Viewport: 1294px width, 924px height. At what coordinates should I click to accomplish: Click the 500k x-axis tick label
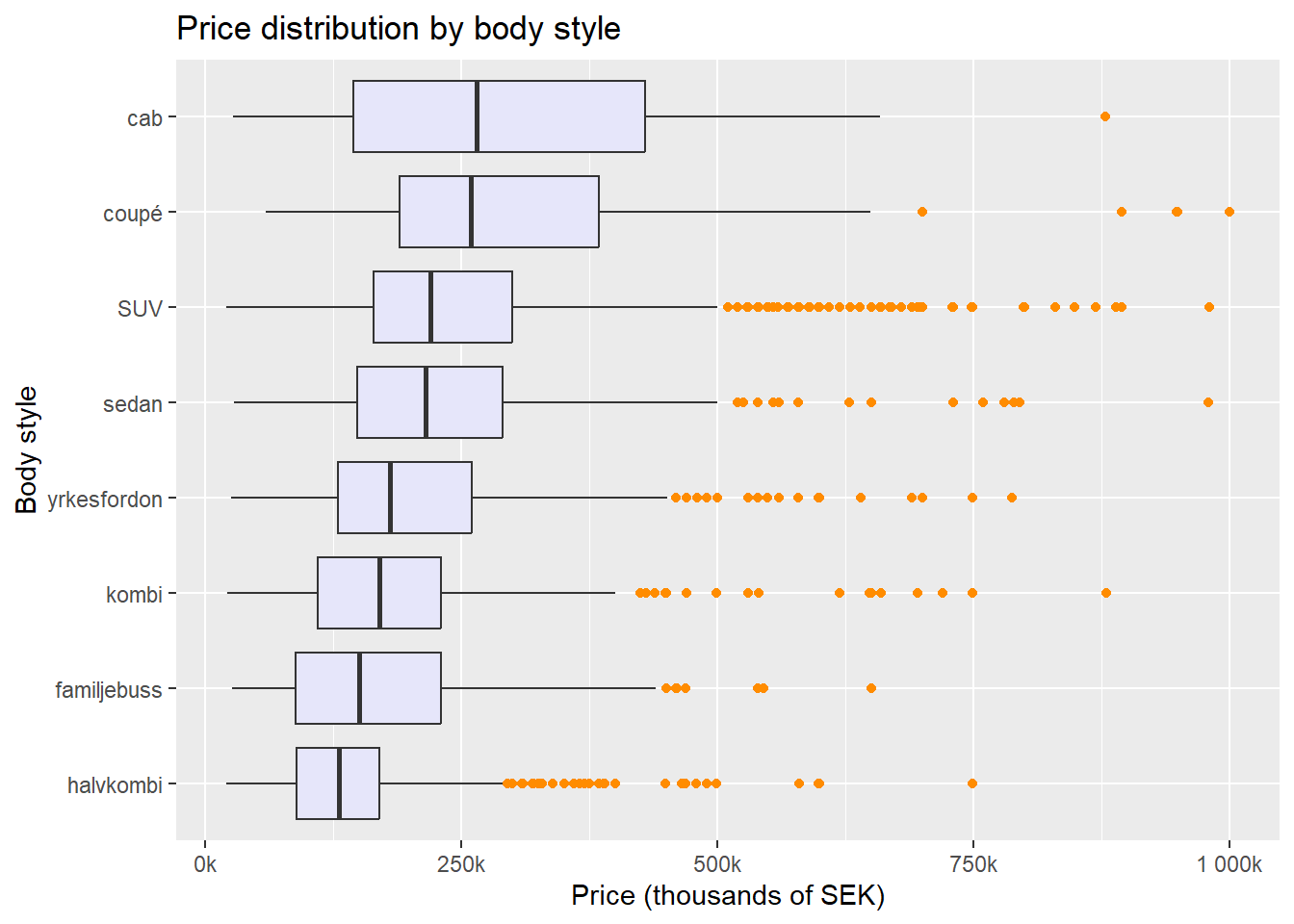tap(716, 864)
